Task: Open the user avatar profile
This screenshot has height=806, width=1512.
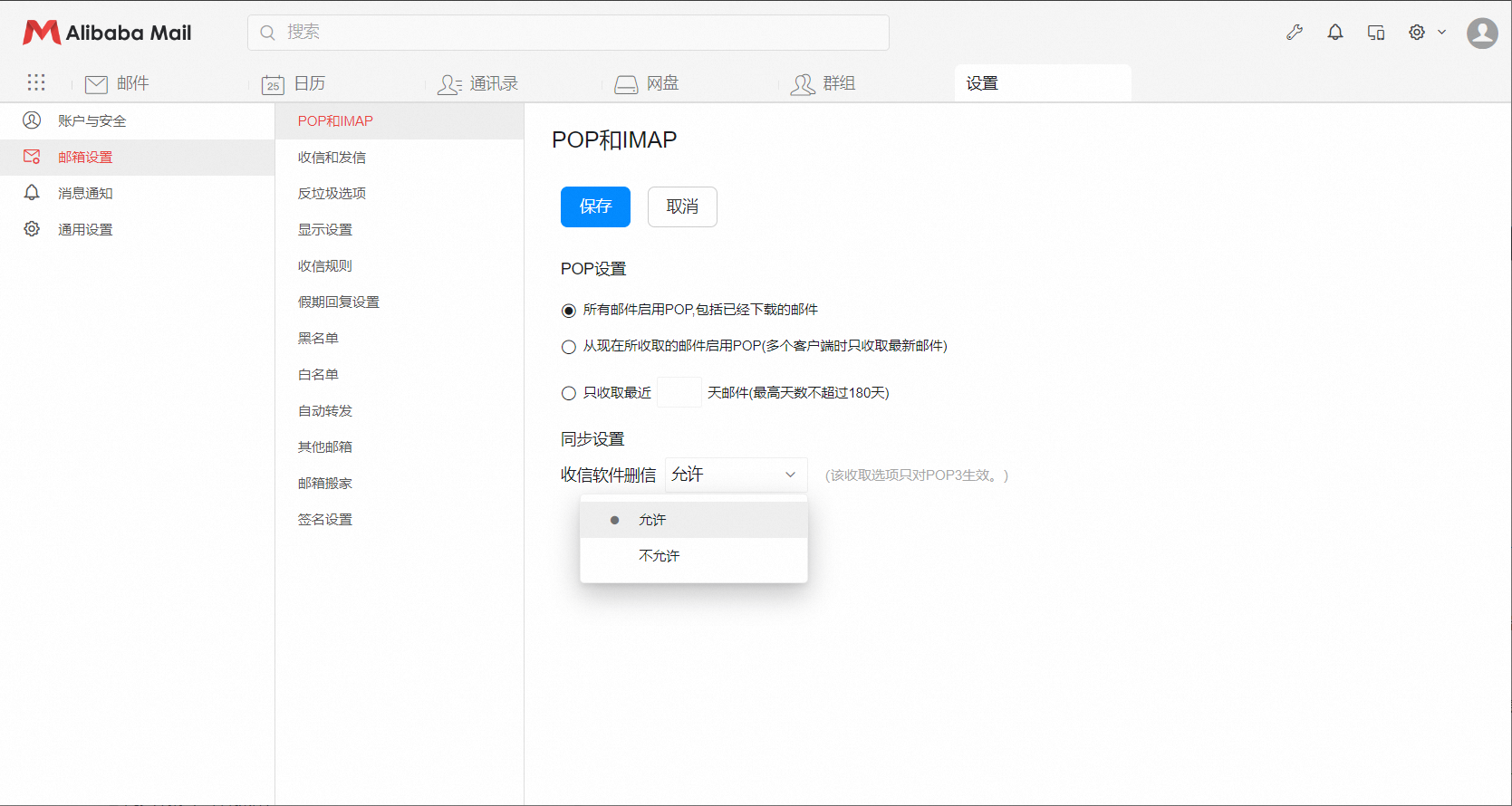Action: 1482,33
